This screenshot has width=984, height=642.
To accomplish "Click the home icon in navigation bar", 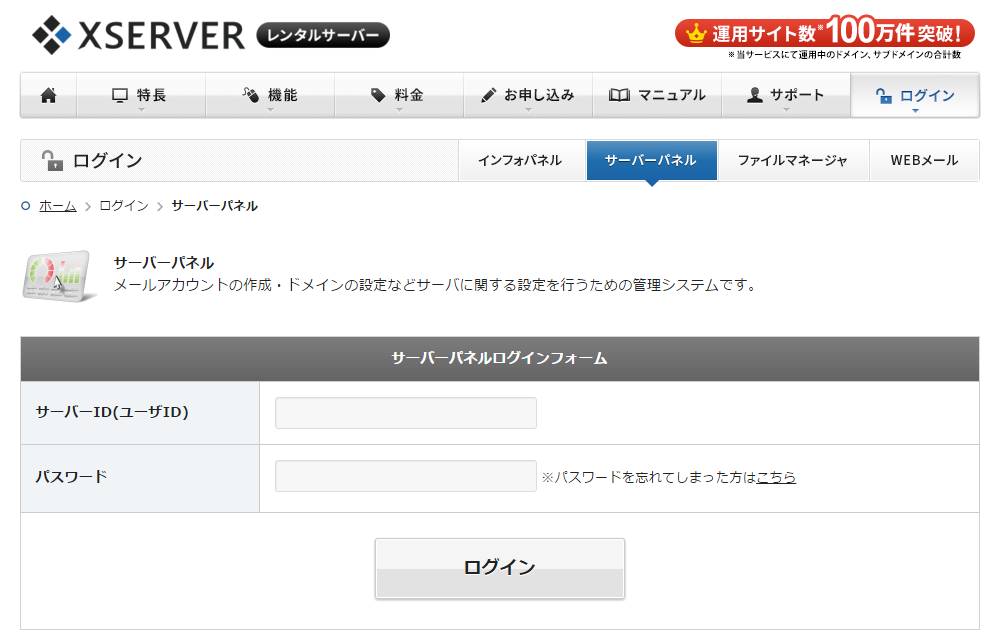I will (x=48, y=96).
